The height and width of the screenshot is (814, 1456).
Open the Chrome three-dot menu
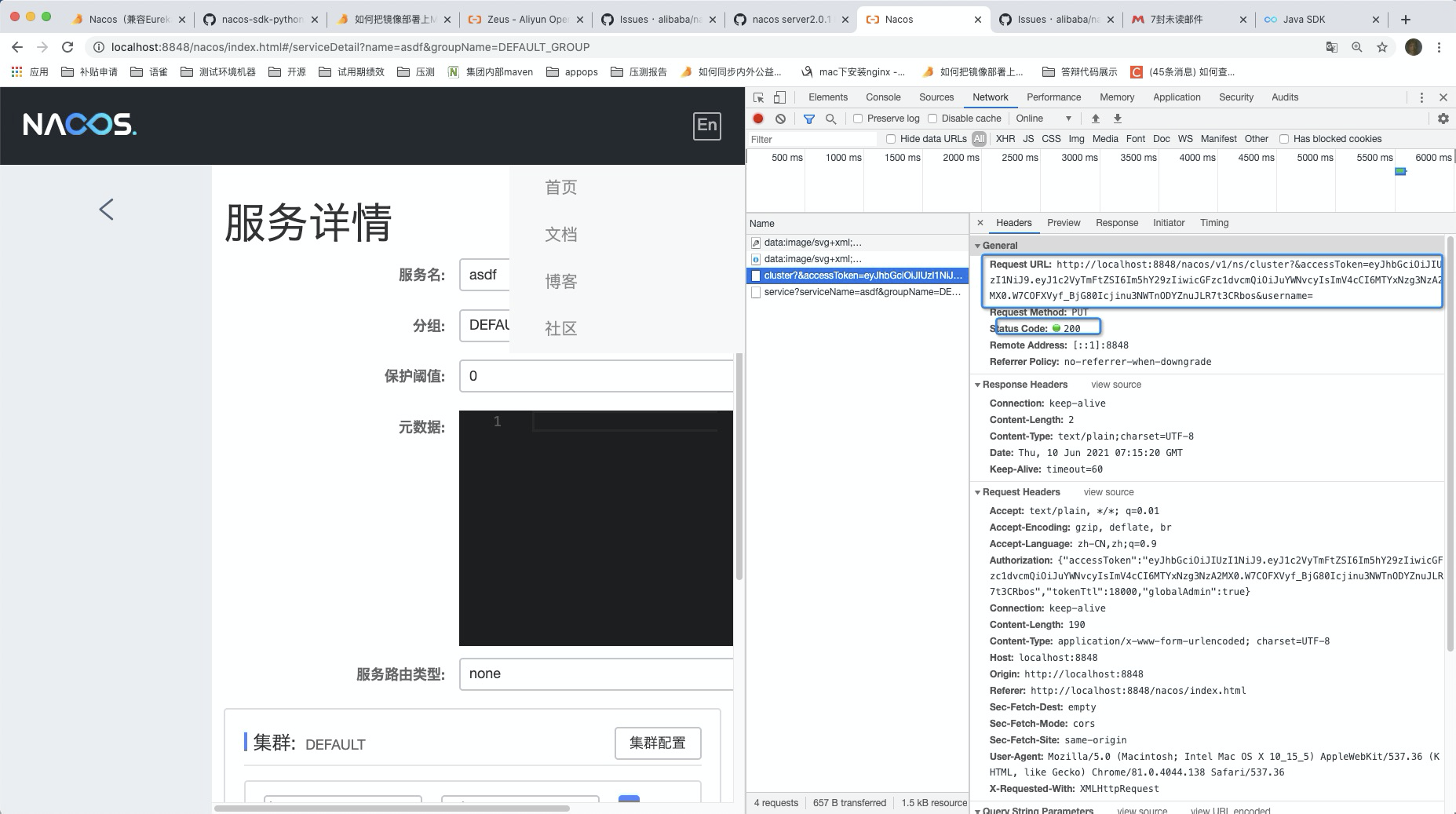click(1439, 47)
